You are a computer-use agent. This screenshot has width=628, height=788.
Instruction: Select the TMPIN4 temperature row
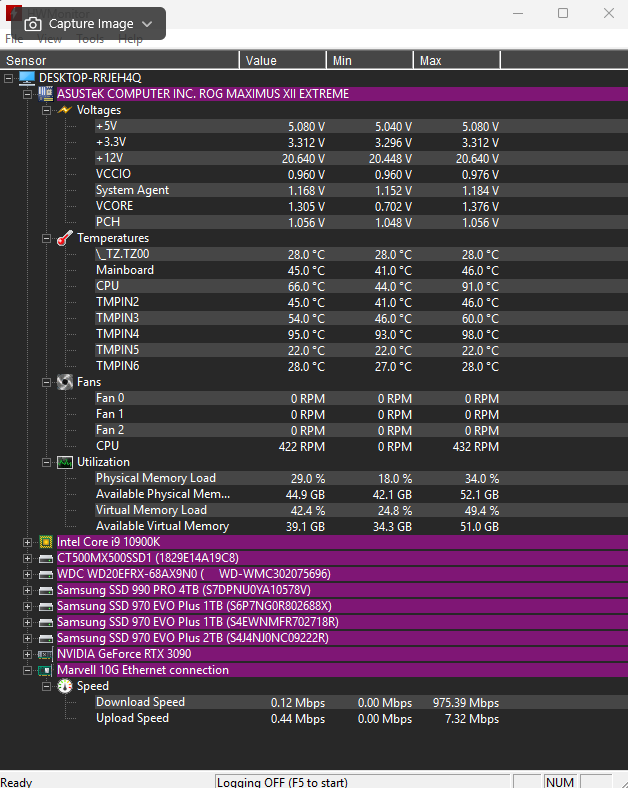(x=361, y=334)
